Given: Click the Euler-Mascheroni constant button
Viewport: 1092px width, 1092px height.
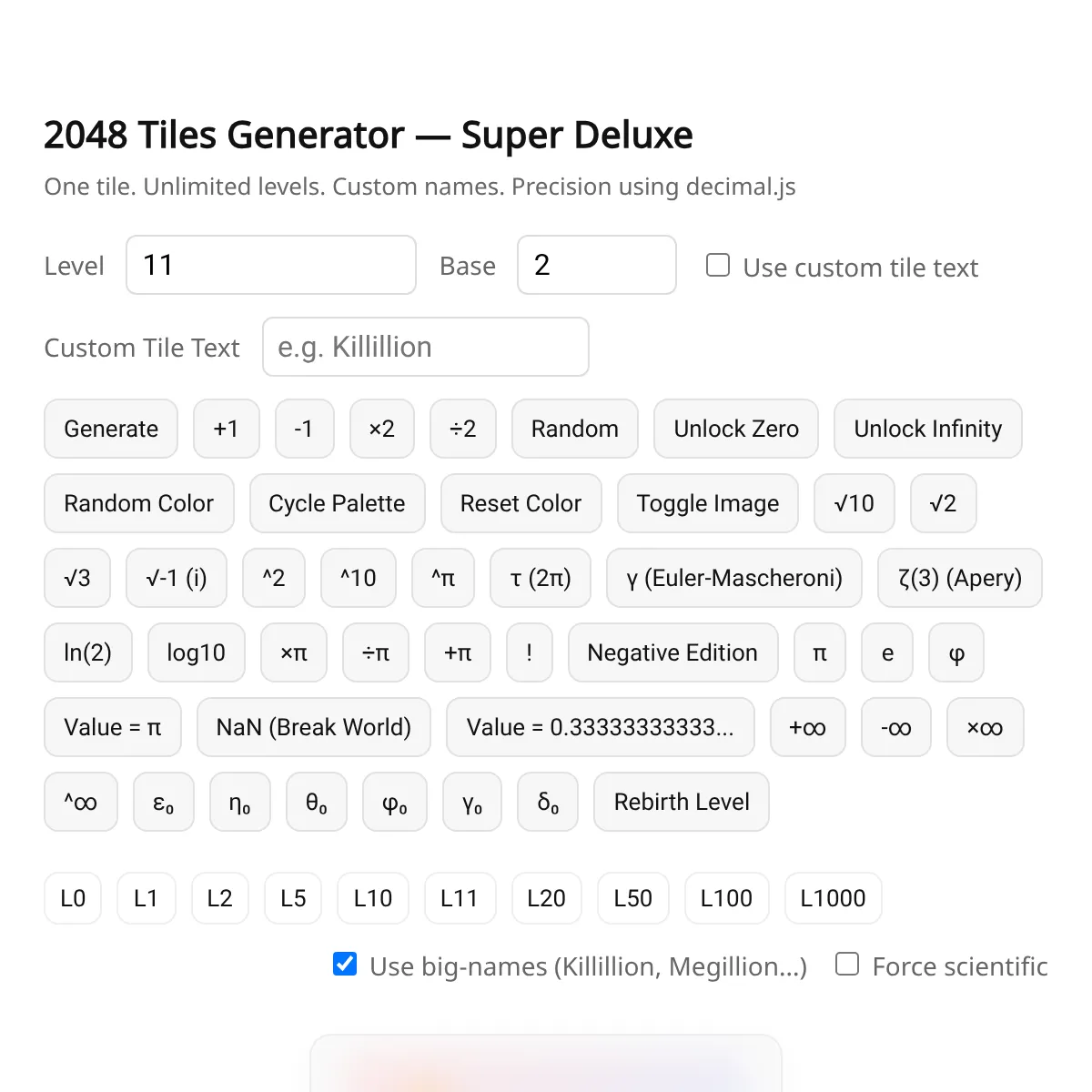Looking at the screenshot, I should (x=733, y=578).
